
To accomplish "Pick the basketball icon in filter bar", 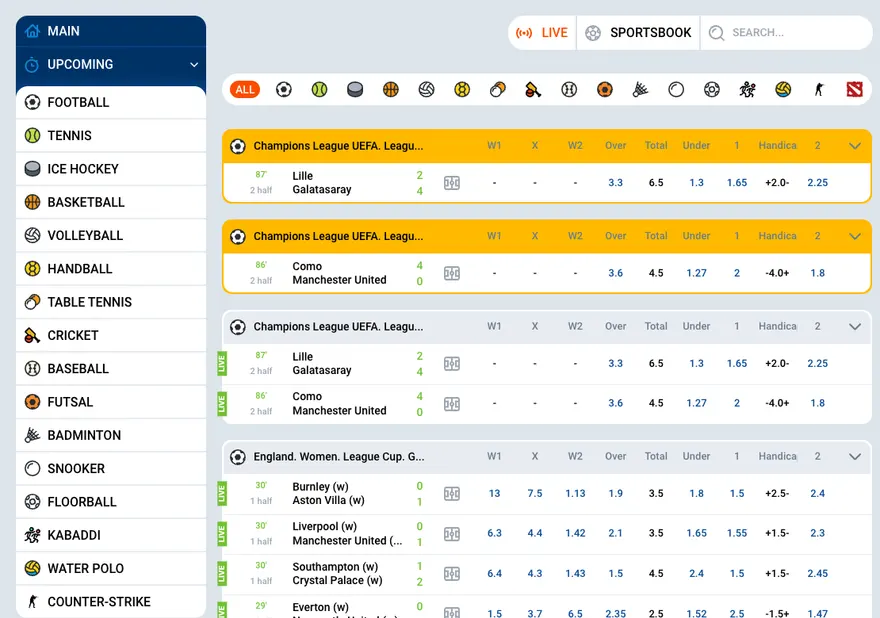I will [x=391, y=89].
